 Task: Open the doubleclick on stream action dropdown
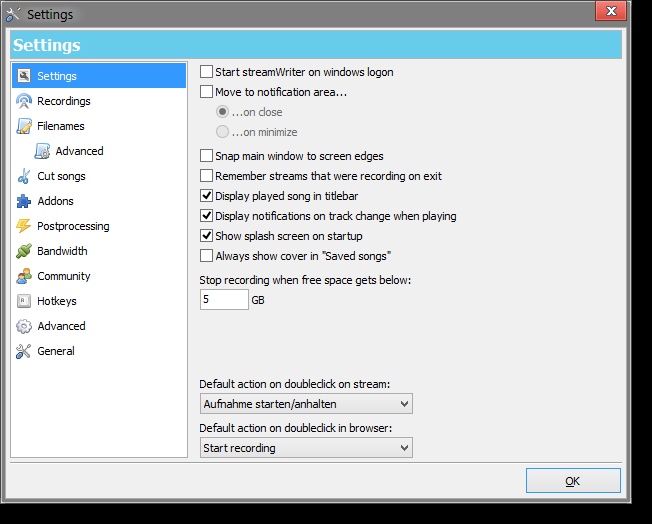[306, 403]
